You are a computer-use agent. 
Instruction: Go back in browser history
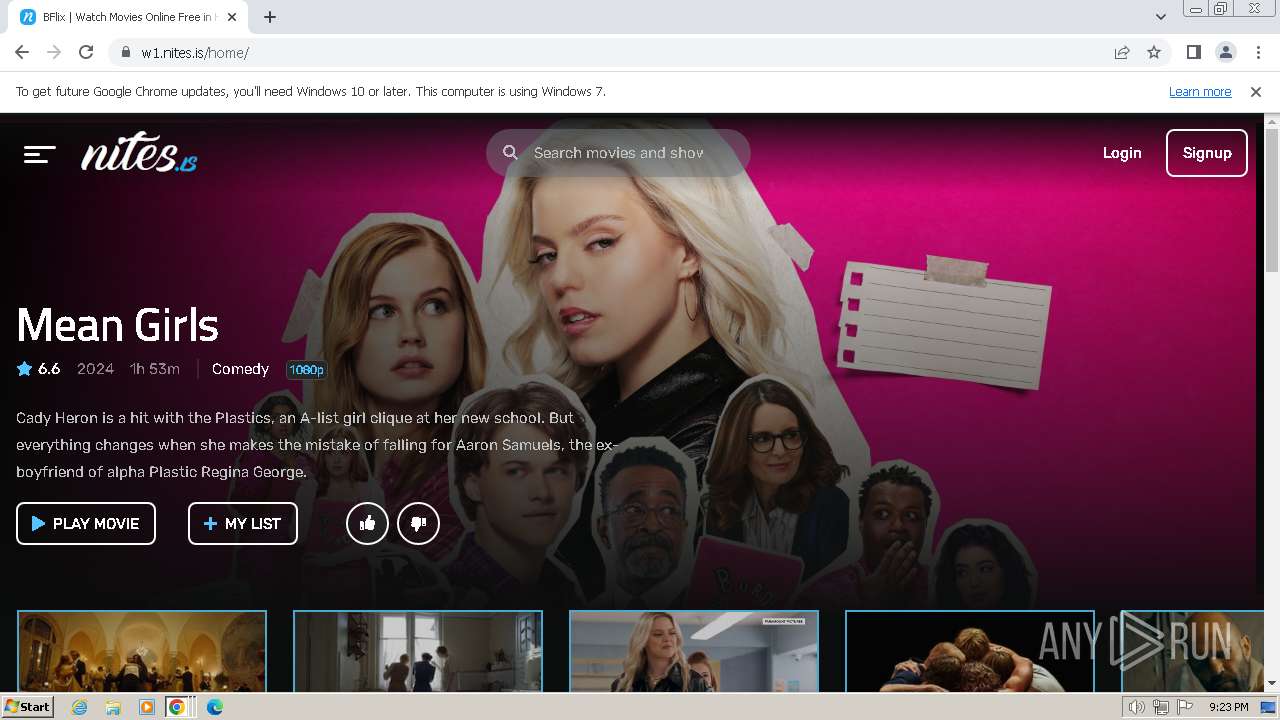[x=22, y=52]
